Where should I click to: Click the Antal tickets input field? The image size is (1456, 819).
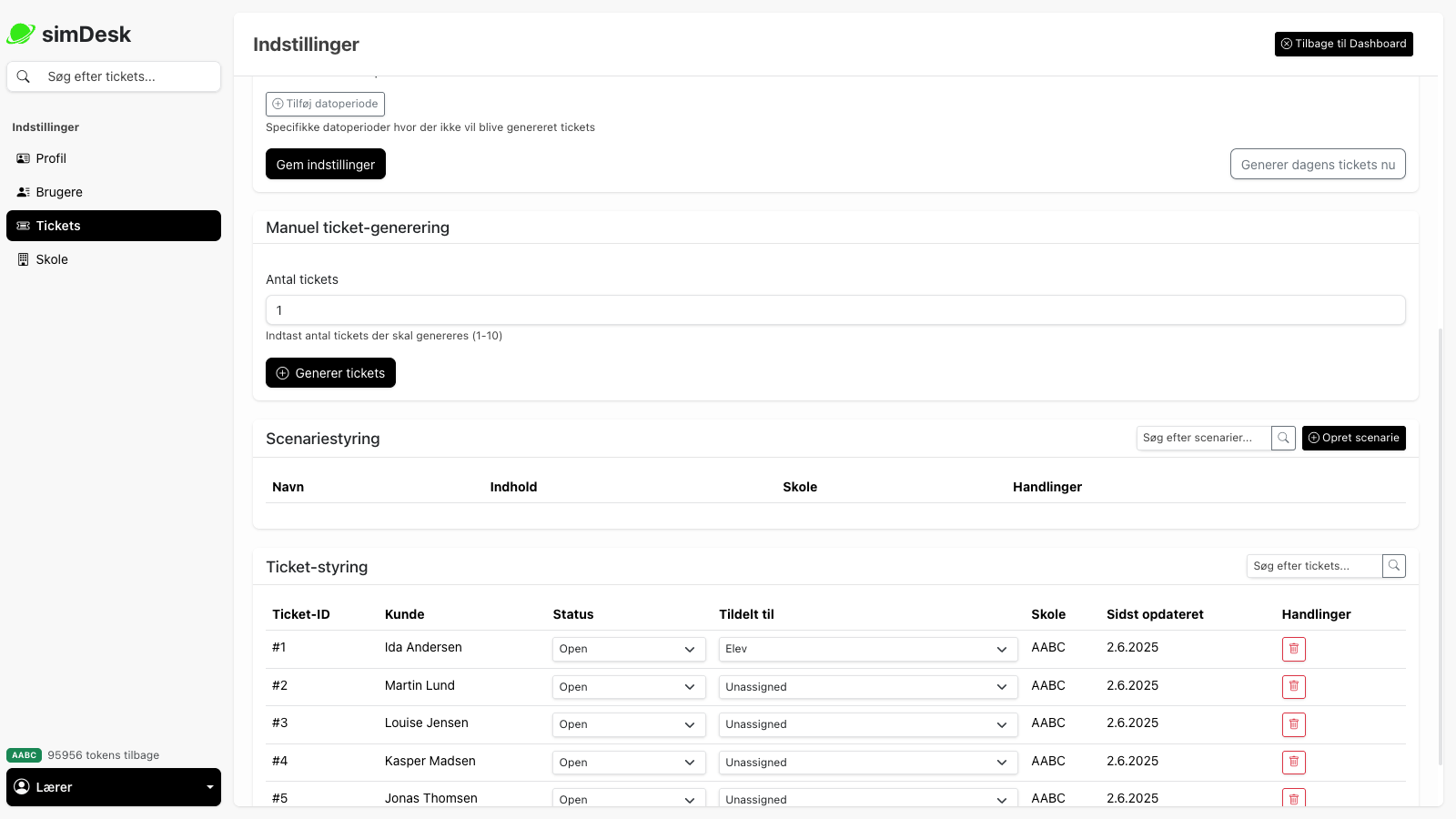(x=835, y=310)
